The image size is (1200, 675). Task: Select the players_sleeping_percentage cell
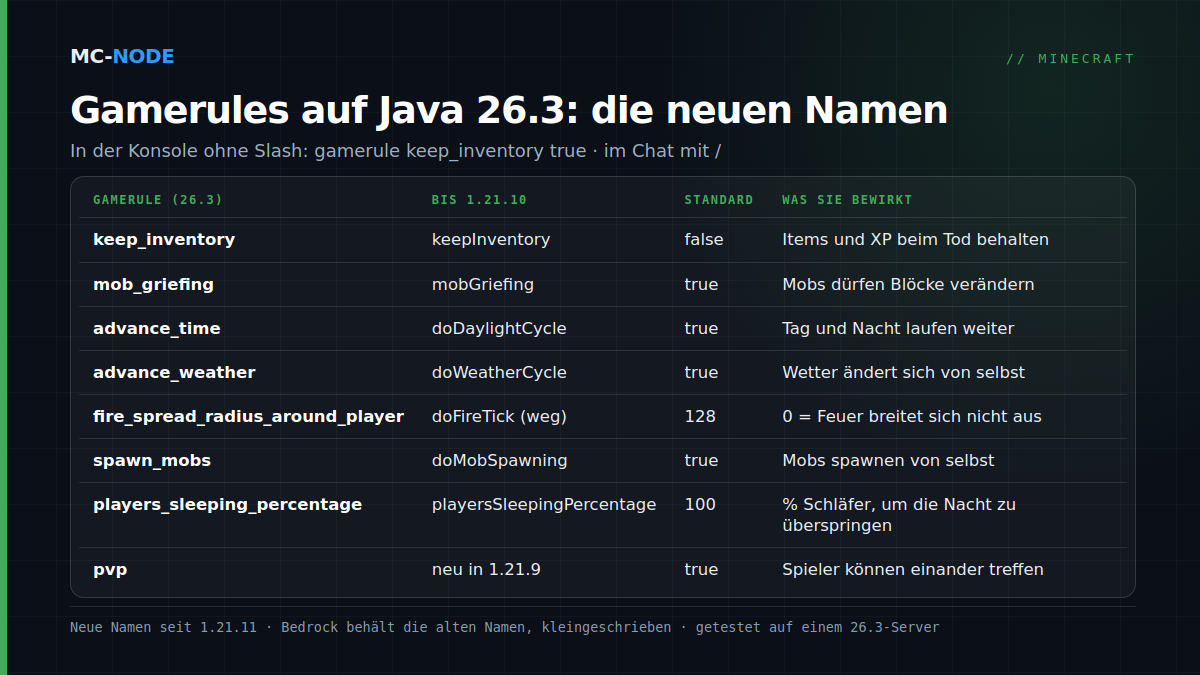point(227,504)
